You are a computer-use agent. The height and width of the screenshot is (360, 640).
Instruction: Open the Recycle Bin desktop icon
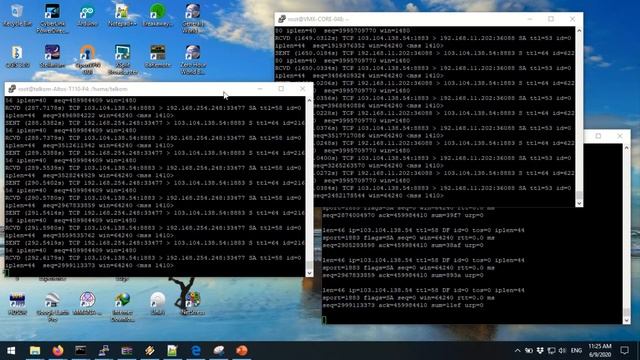tap(17, 15)
